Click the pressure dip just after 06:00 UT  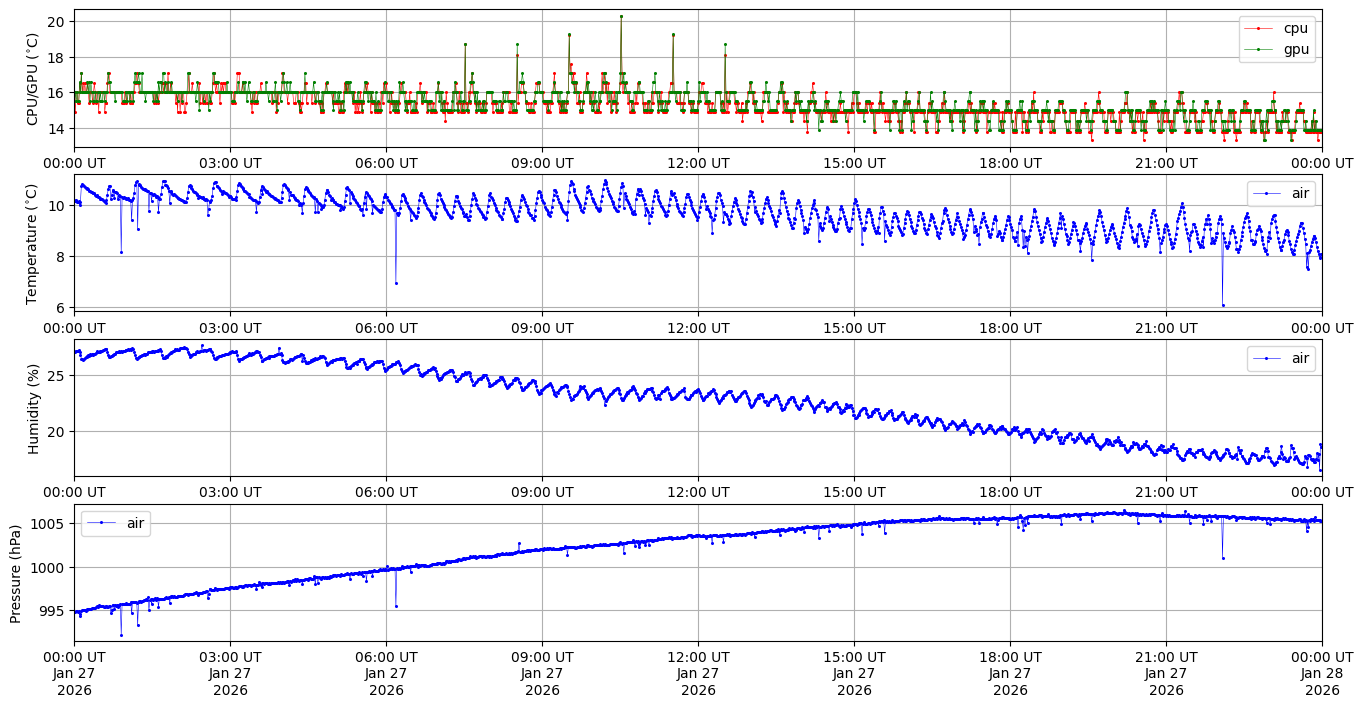click(x=396, y=606)
